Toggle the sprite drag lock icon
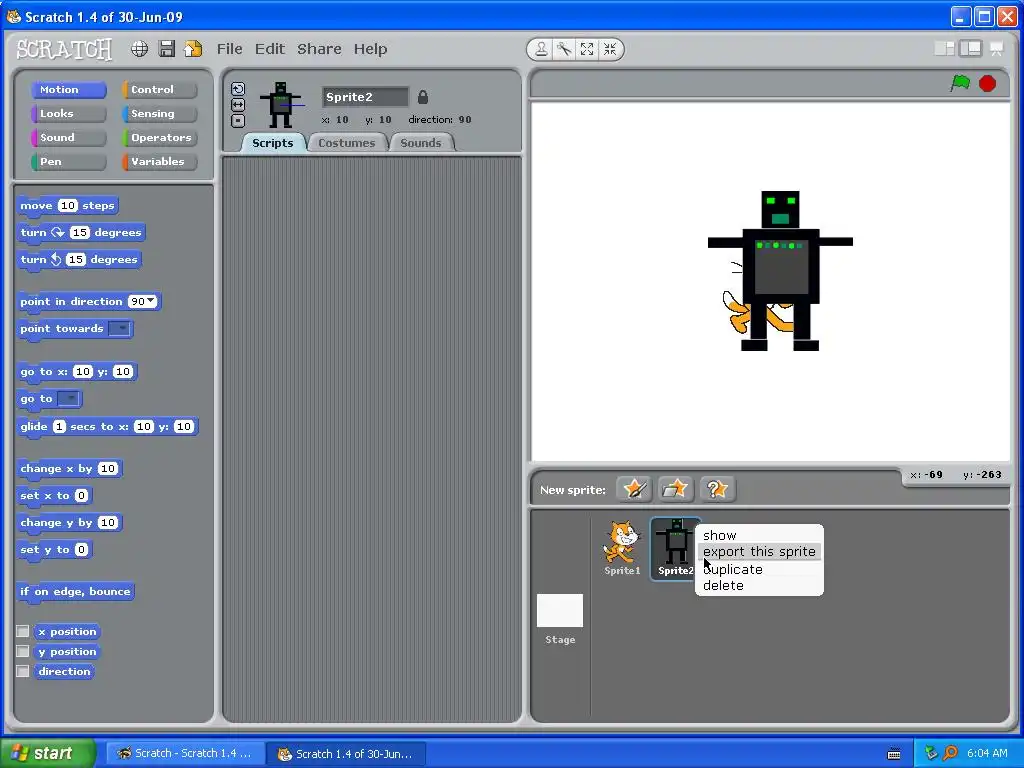 [x=423, y=97]
